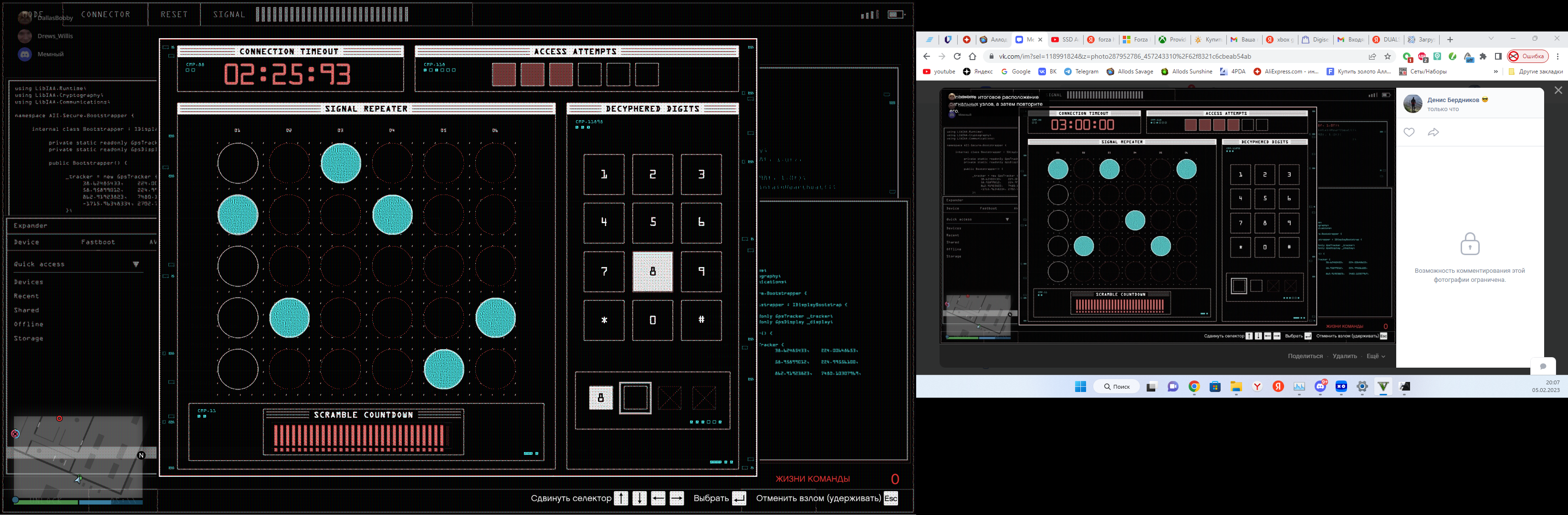This screenshot has width=1568, height=515.
Task: Go to Chrome home page icon
Action: (x=972, y=57)
